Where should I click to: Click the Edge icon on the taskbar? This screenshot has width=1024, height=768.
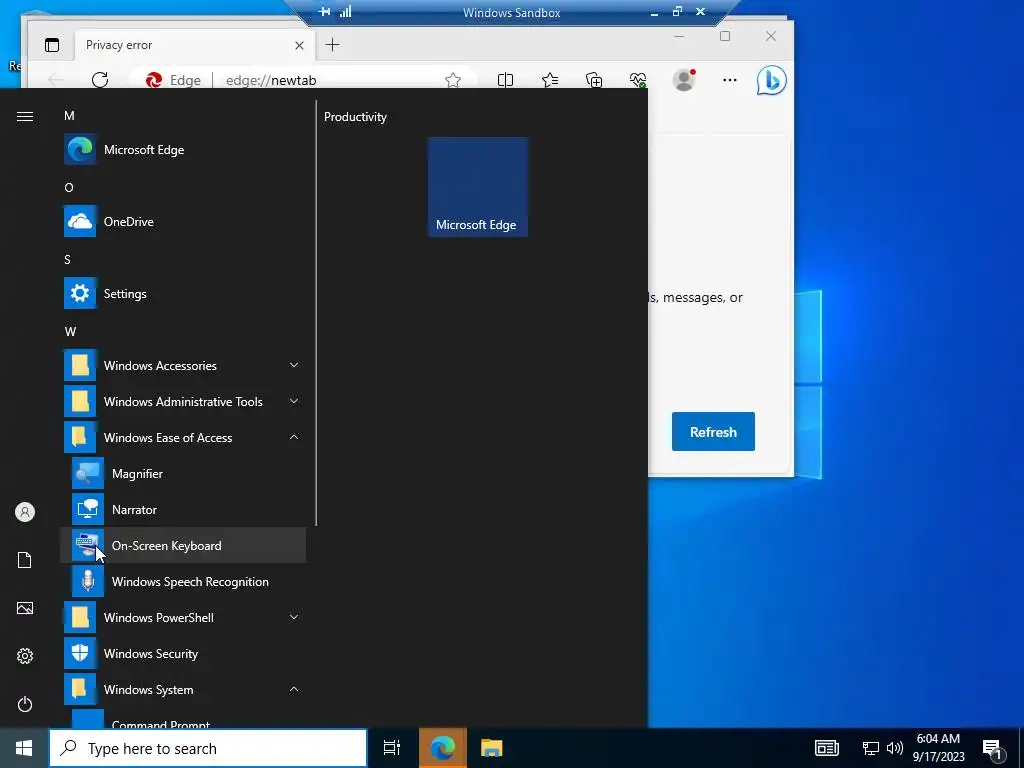[x=443, y=748]
